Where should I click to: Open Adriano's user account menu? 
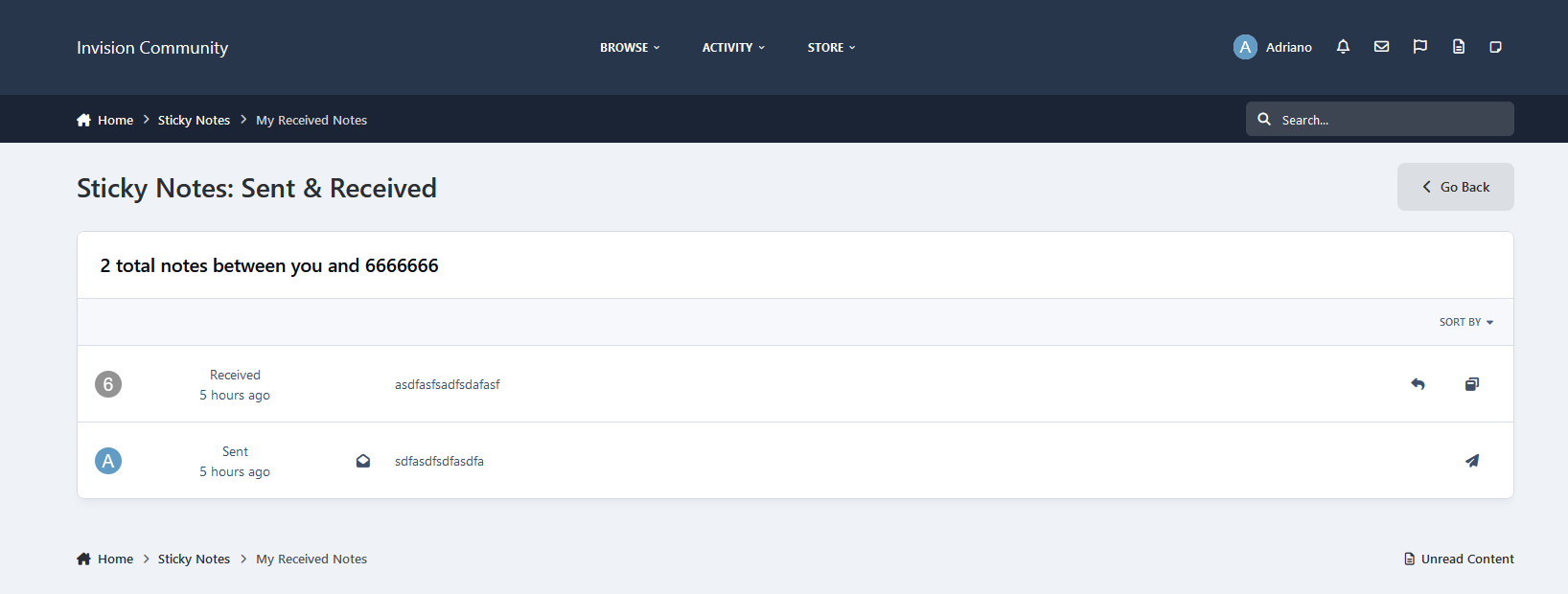1273,47
